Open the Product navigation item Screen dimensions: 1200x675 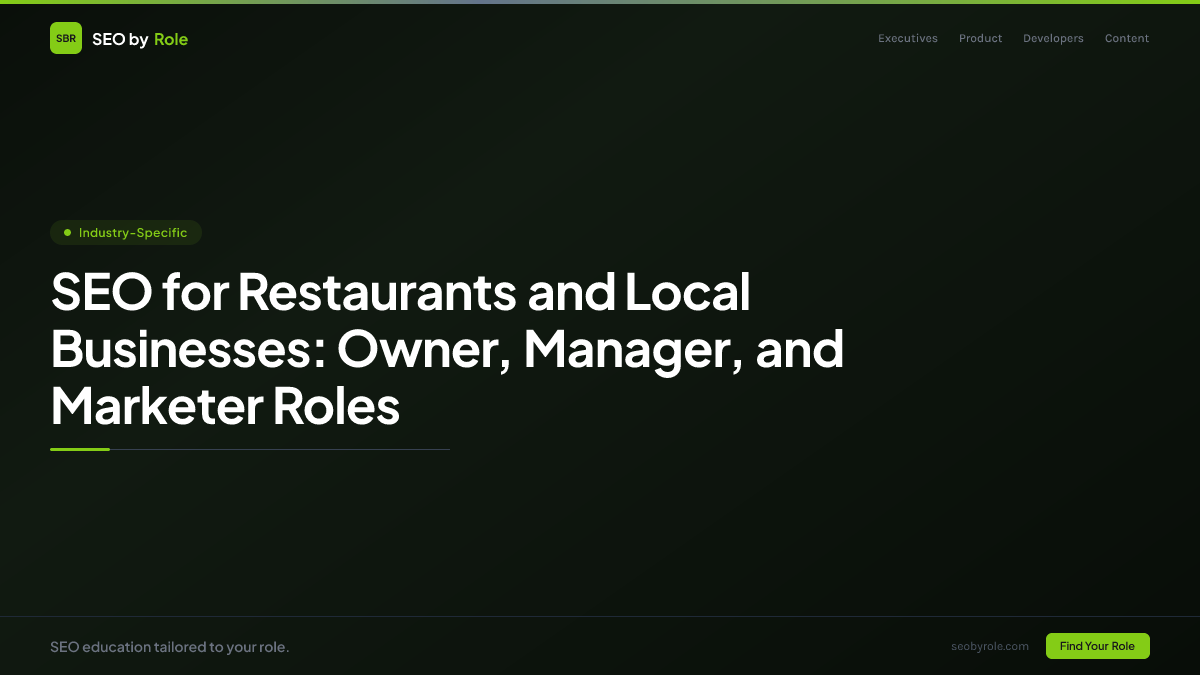pyautogui.click(x=980, y=38)
